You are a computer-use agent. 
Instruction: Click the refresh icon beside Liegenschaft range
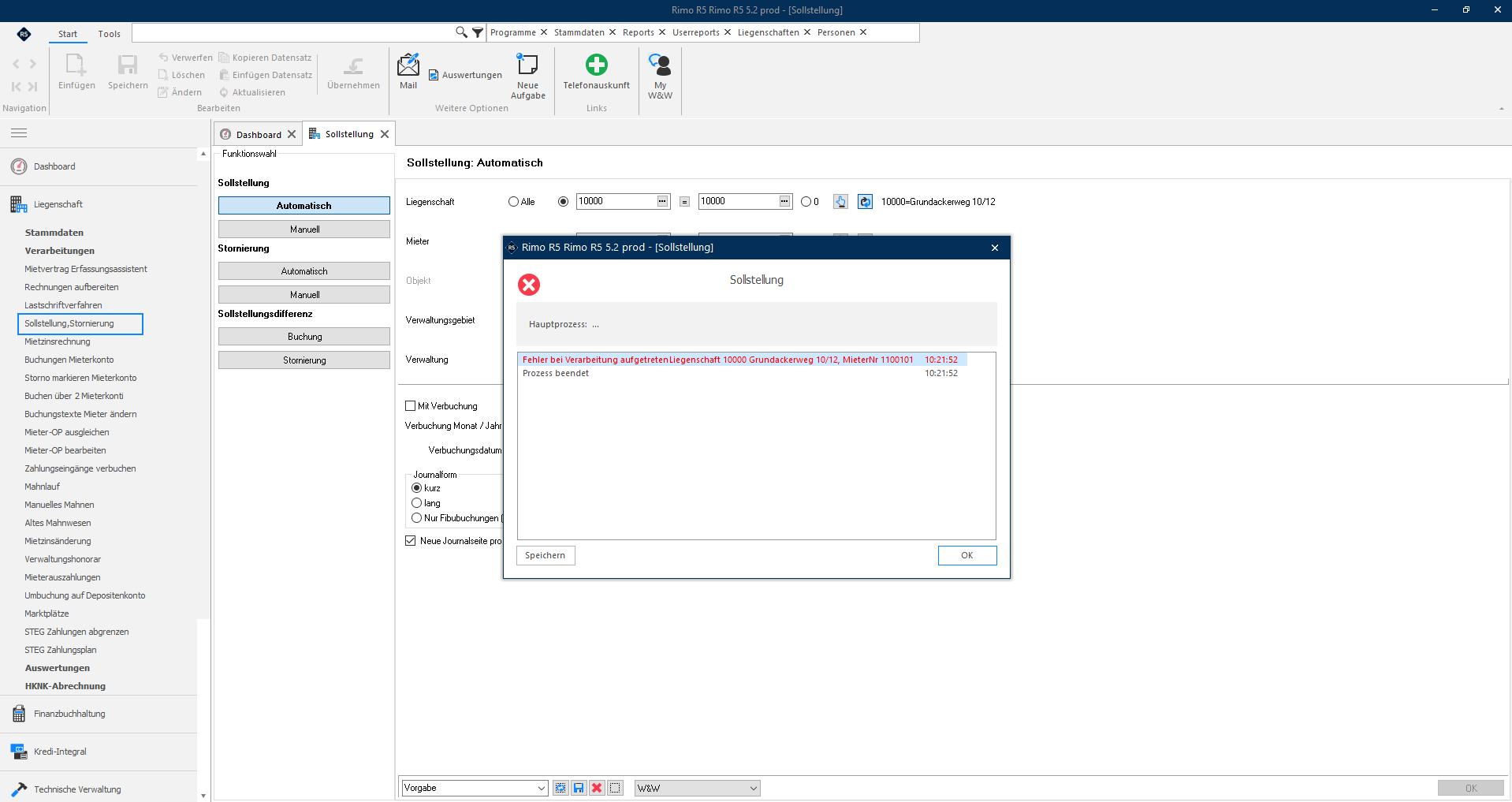tap(865, 202)
